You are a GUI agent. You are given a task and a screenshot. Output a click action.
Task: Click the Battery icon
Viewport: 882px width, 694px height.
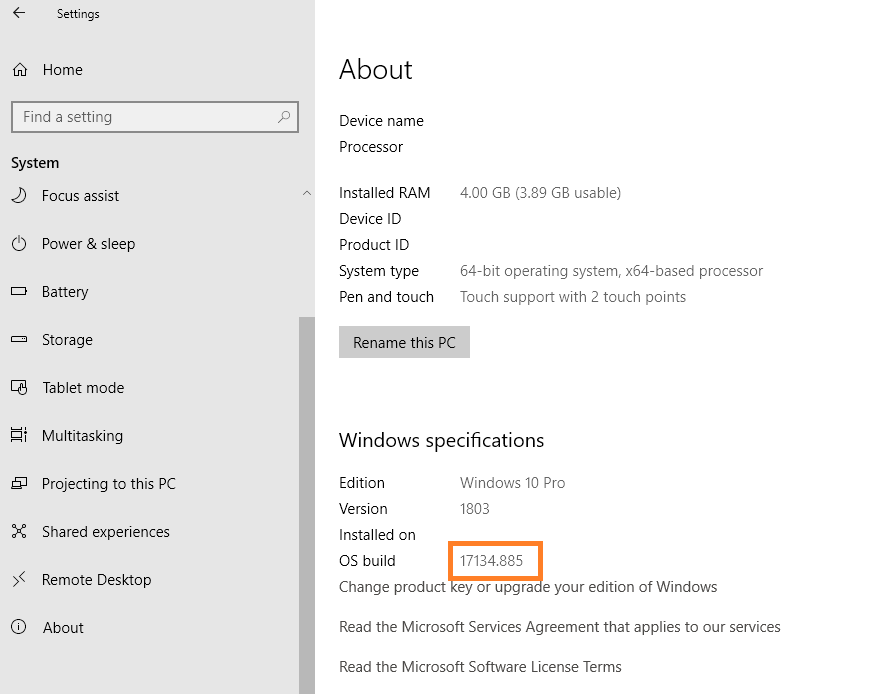(x=19, y=292)
